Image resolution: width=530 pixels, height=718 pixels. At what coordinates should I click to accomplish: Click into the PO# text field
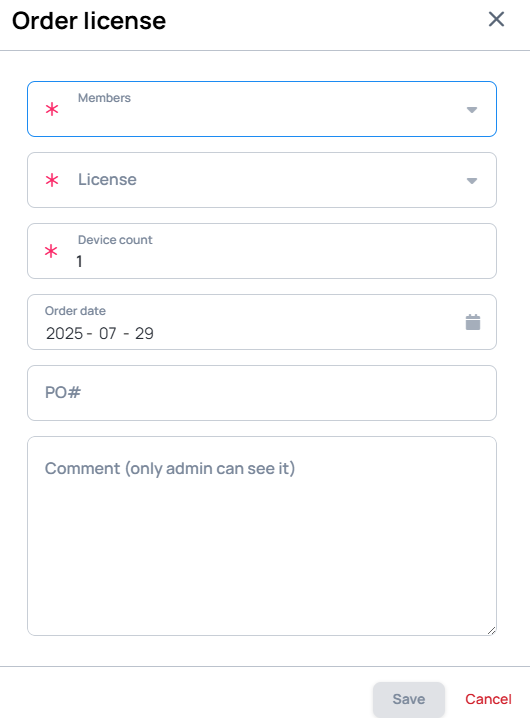pyautogui.click(x=262, y=393)
